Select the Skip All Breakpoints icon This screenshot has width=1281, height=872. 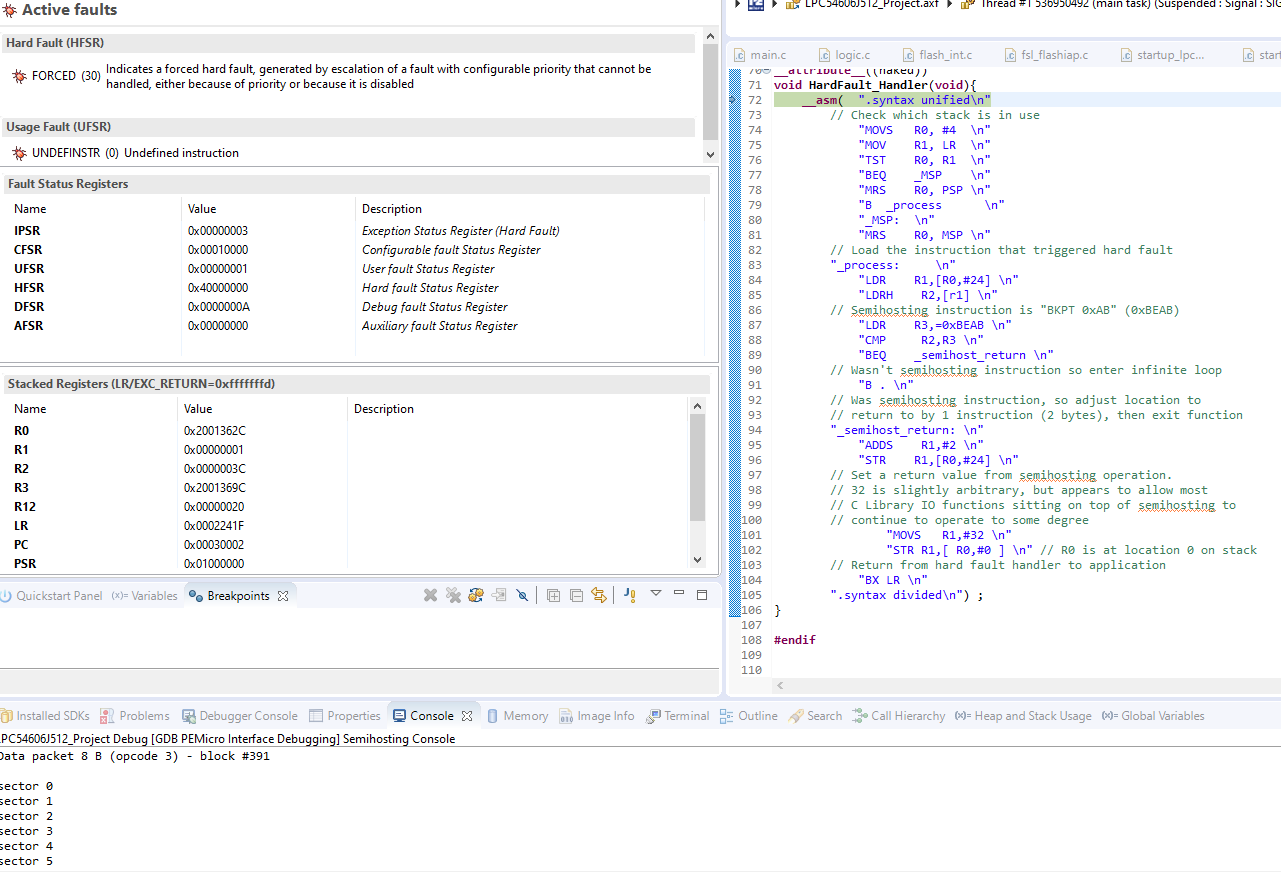[x=521, y=595]
